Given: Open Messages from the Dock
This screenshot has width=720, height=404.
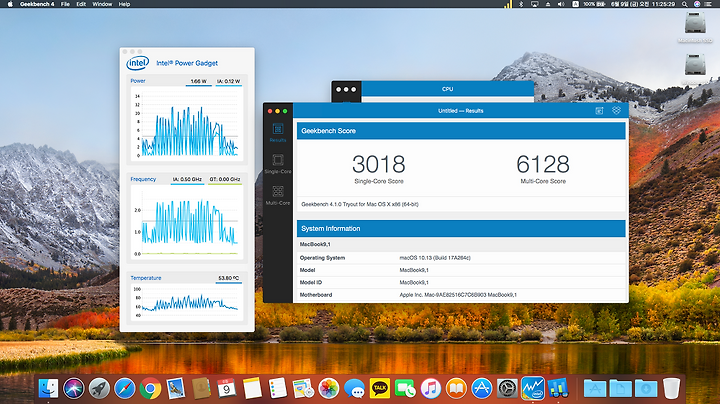Looking at the screenshot, I should [x=354, y=388].
